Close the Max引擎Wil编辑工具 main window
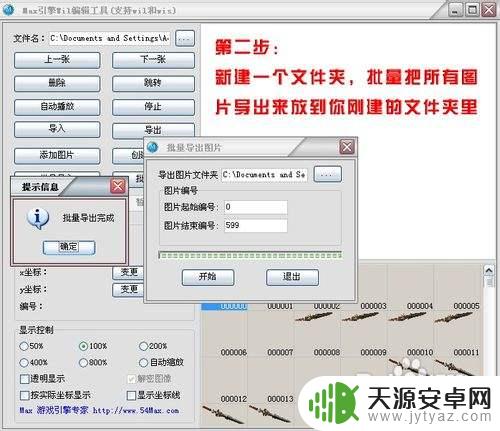The height and width of the screenshot is (431, 500). click(x=489, y=10)
